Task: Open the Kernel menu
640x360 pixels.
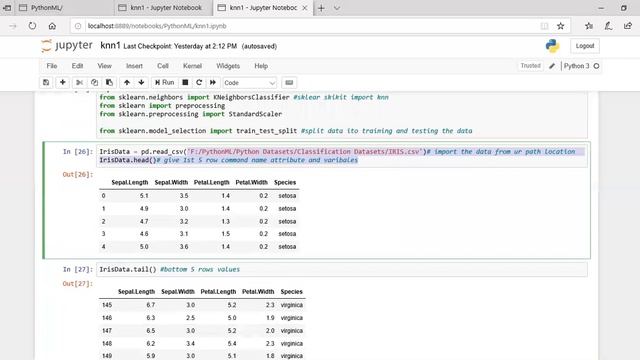Action: [192, 66]
